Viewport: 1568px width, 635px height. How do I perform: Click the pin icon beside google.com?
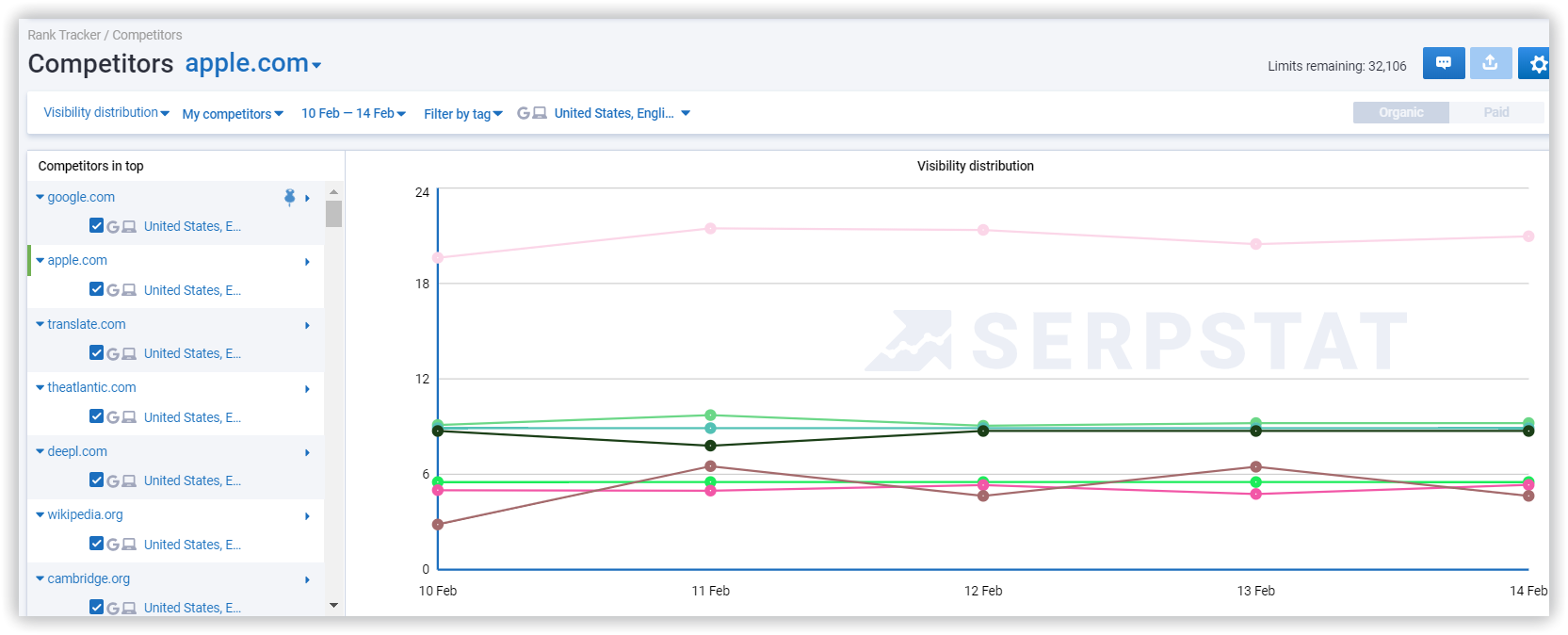pos(290,197)
